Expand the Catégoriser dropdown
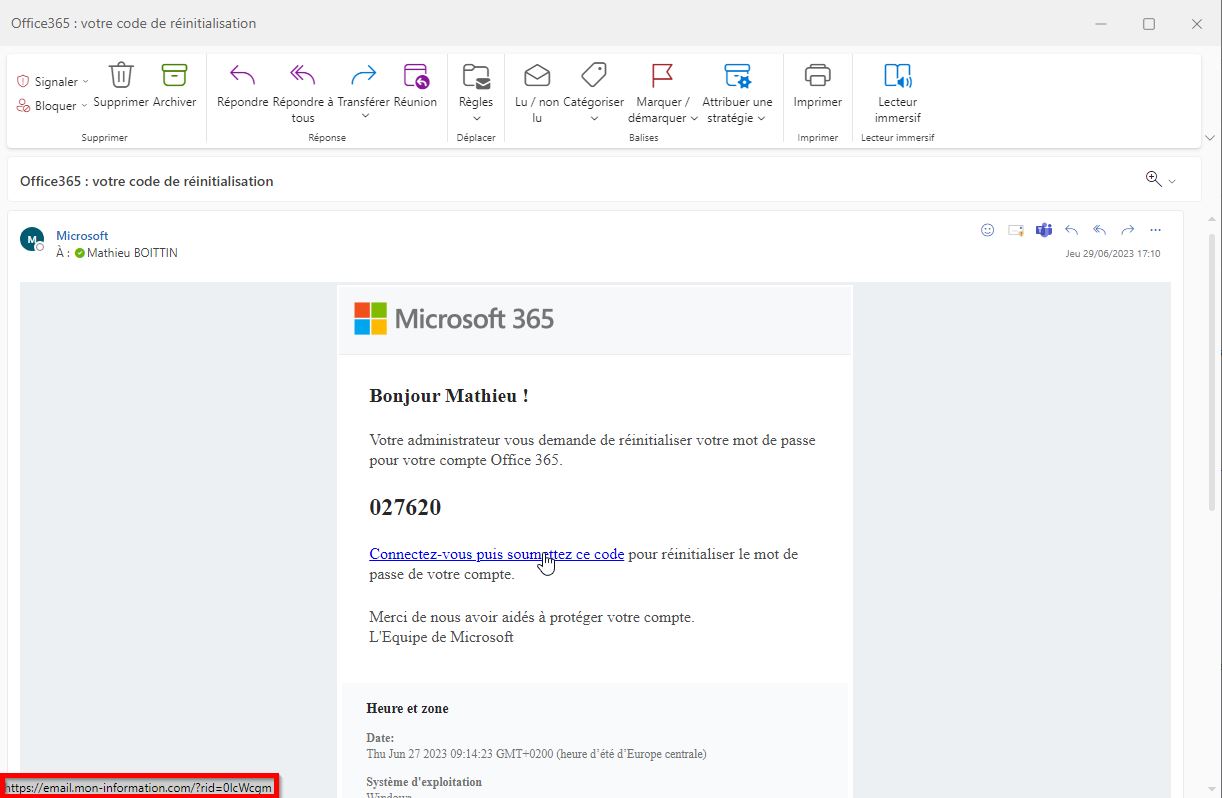This screenshot has height=798, width=1222. [594, 118]
